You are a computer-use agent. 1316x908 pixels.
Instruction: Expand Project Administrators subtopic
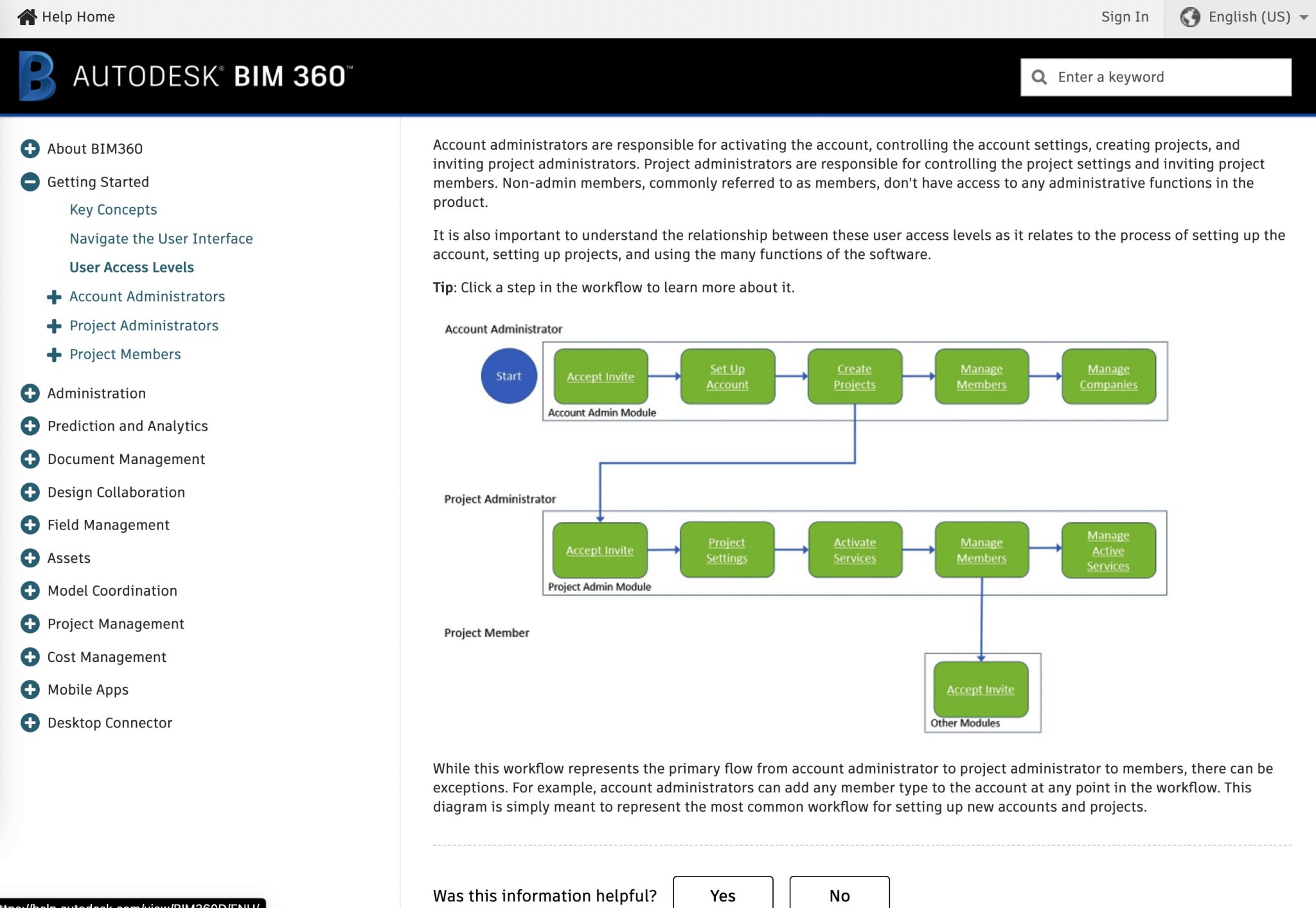[54, 326]
